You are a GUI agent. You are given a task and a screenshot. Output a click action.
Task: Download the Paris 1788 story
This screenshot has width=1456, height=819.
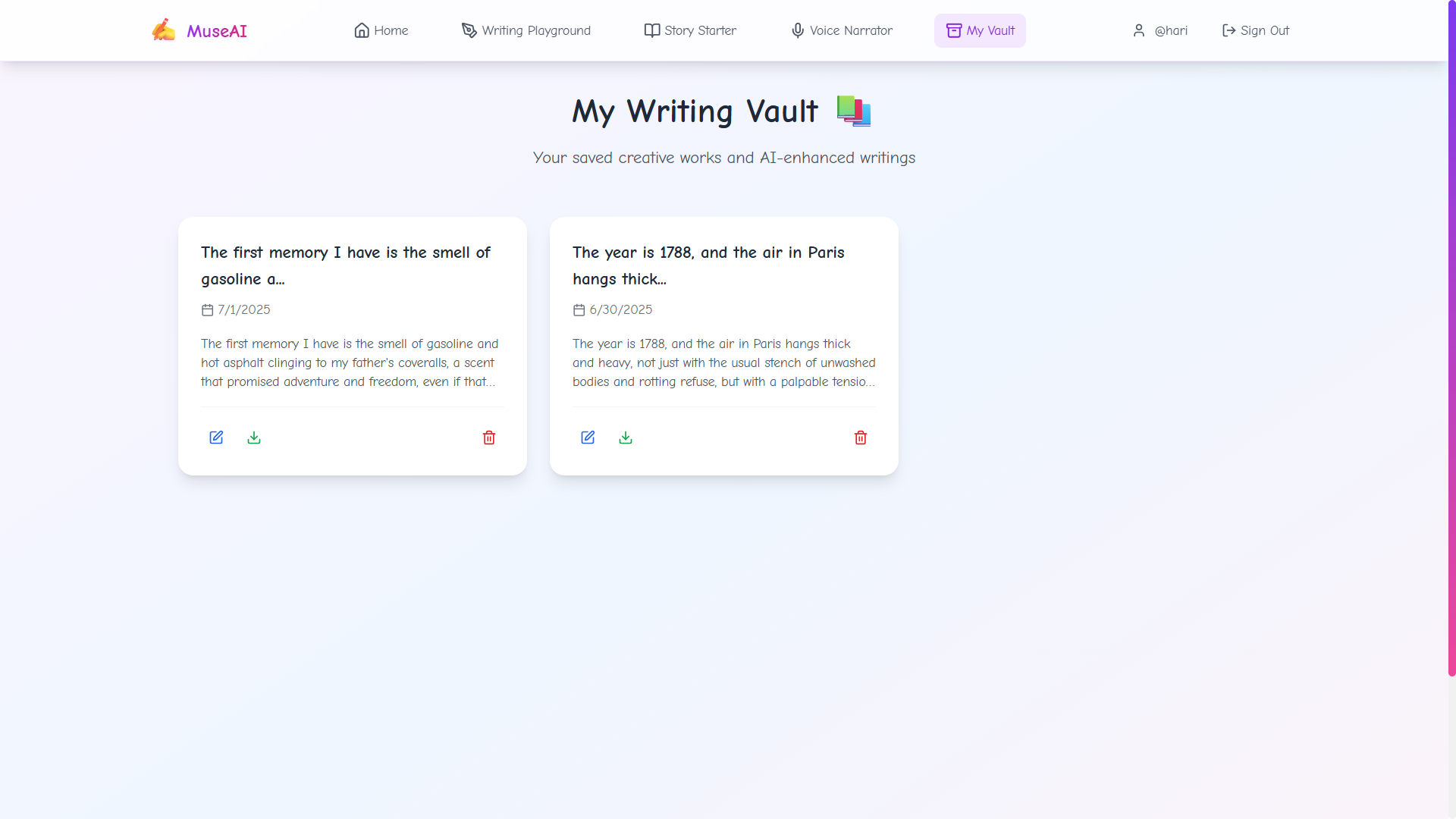(626, 438)
